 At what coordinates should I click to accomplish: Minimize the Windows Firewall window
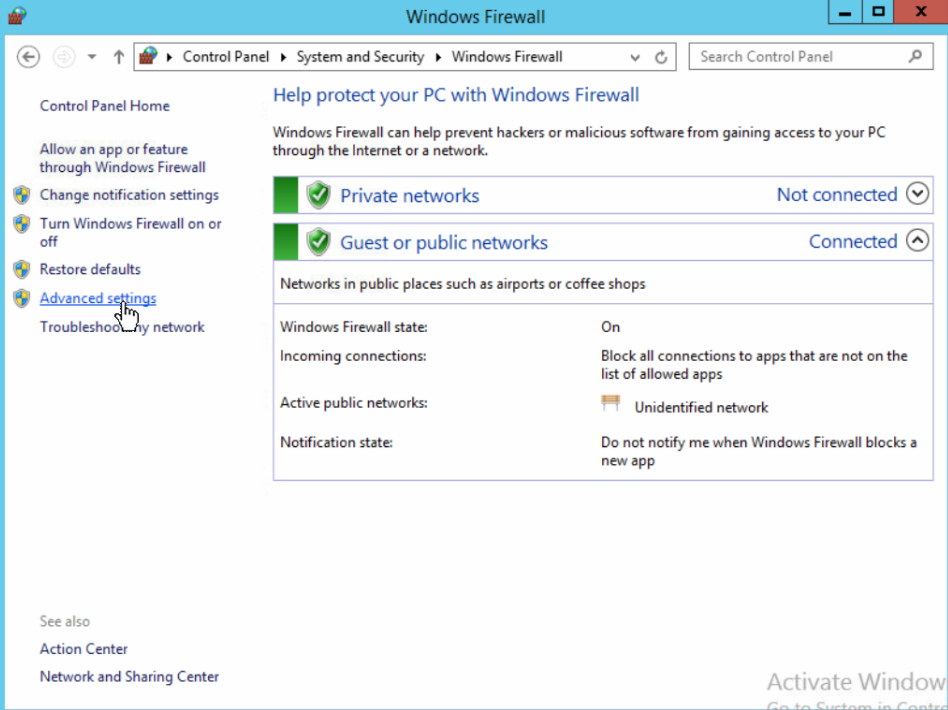coord(845,12)
